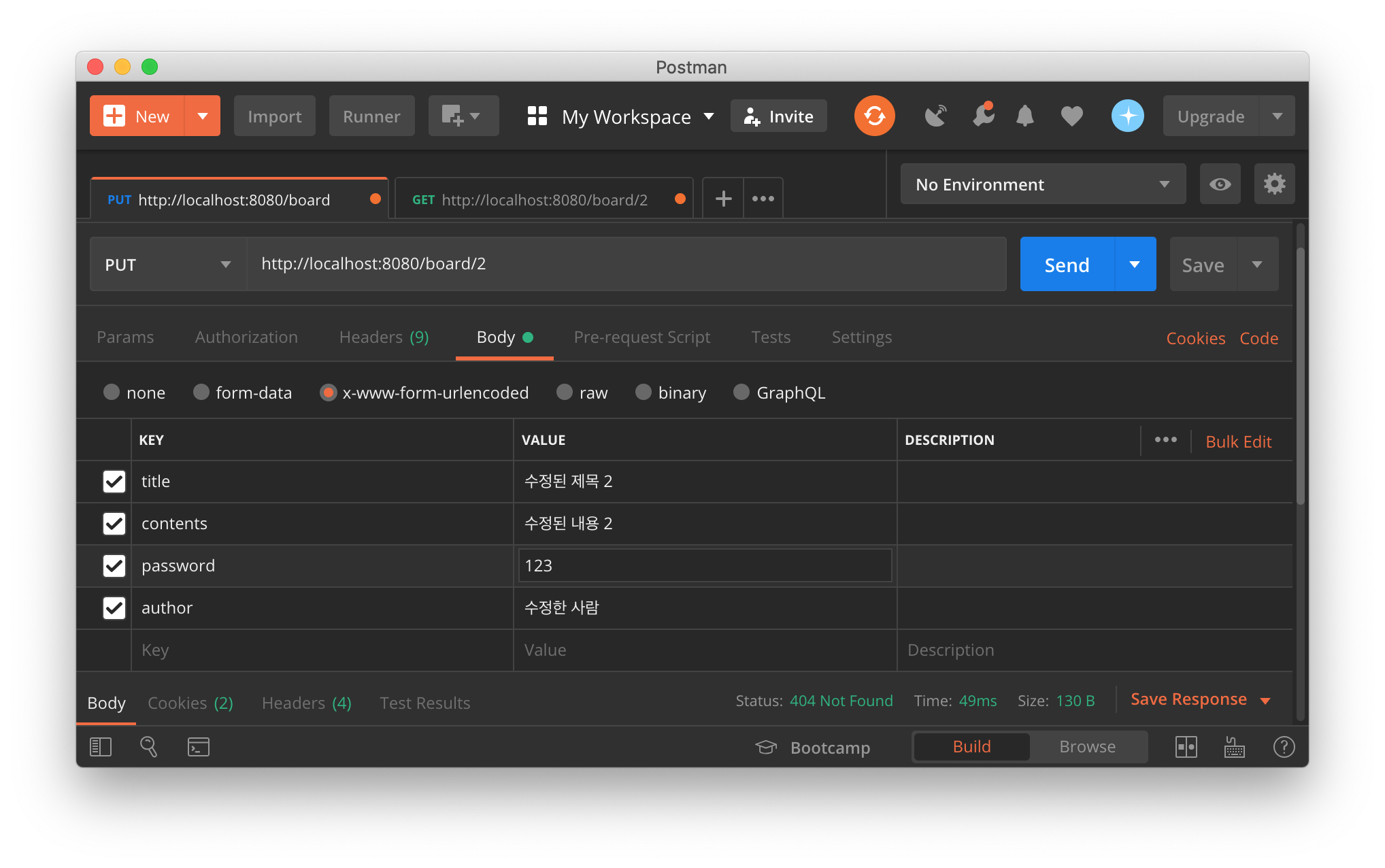This screenshot has width=1385, height=868.
Task: Open the Postman console icon
Action: coord(199,747)
